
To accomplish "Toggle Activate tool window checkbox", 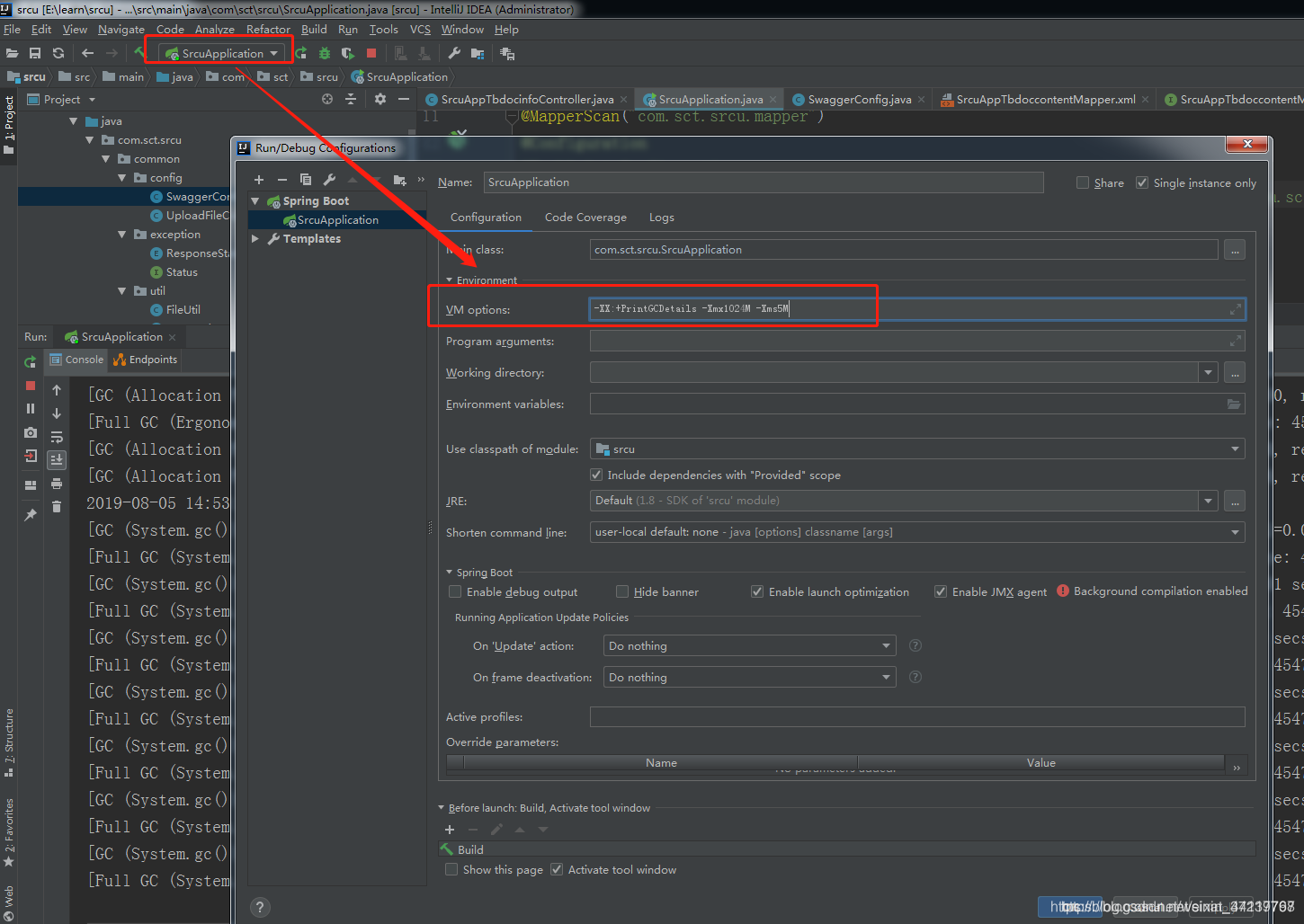I will pos(557,869).
